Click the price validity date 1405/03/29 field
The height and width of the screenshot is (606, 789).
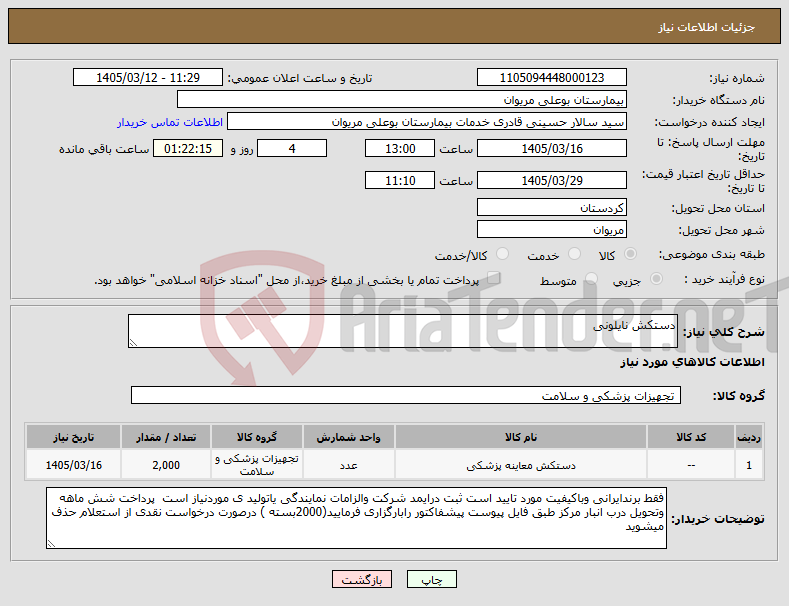pyautogui.click(x=551, y=180)
